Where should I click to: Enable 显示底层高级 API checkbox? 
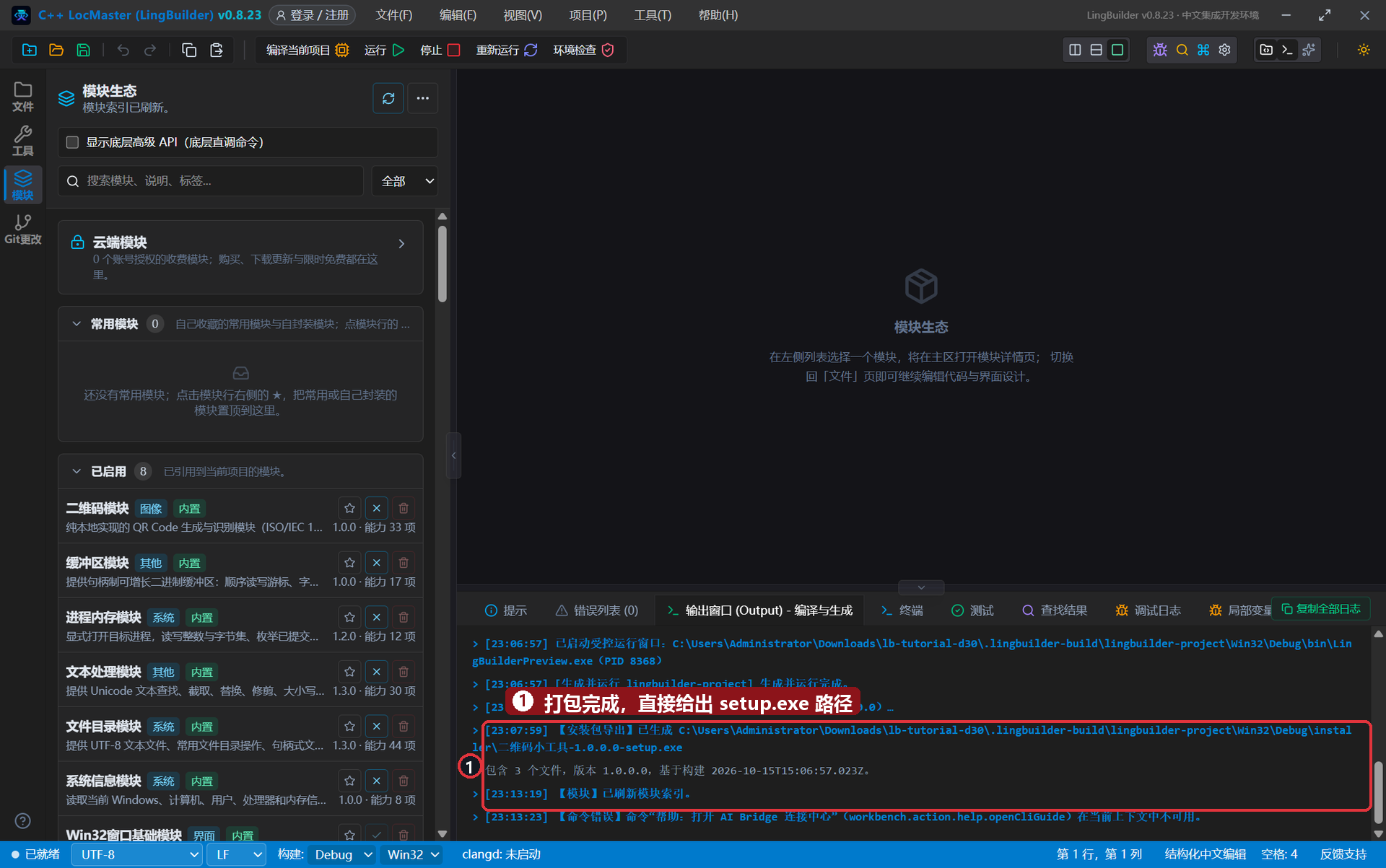coord(72,142)
